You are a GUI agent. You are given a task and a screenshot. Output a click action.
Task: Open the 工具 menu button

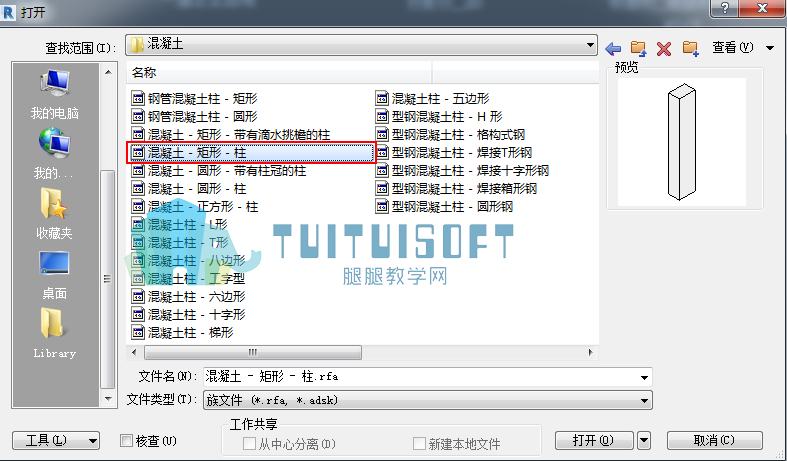pos(56,441)
